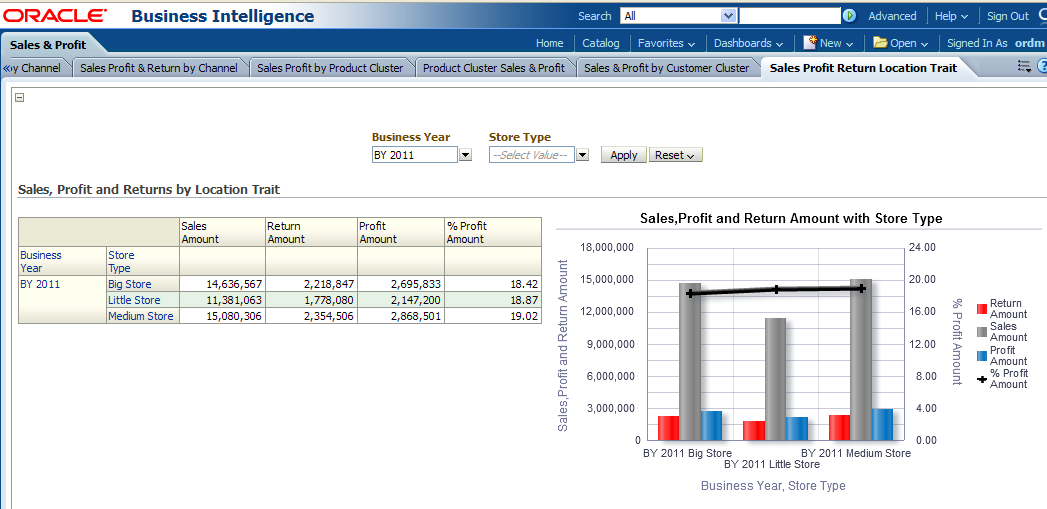Image resolution: width=1047 pixels, height=509 pixels.
Task: Open the page options list icon
Action: (x=1024, y=67)
